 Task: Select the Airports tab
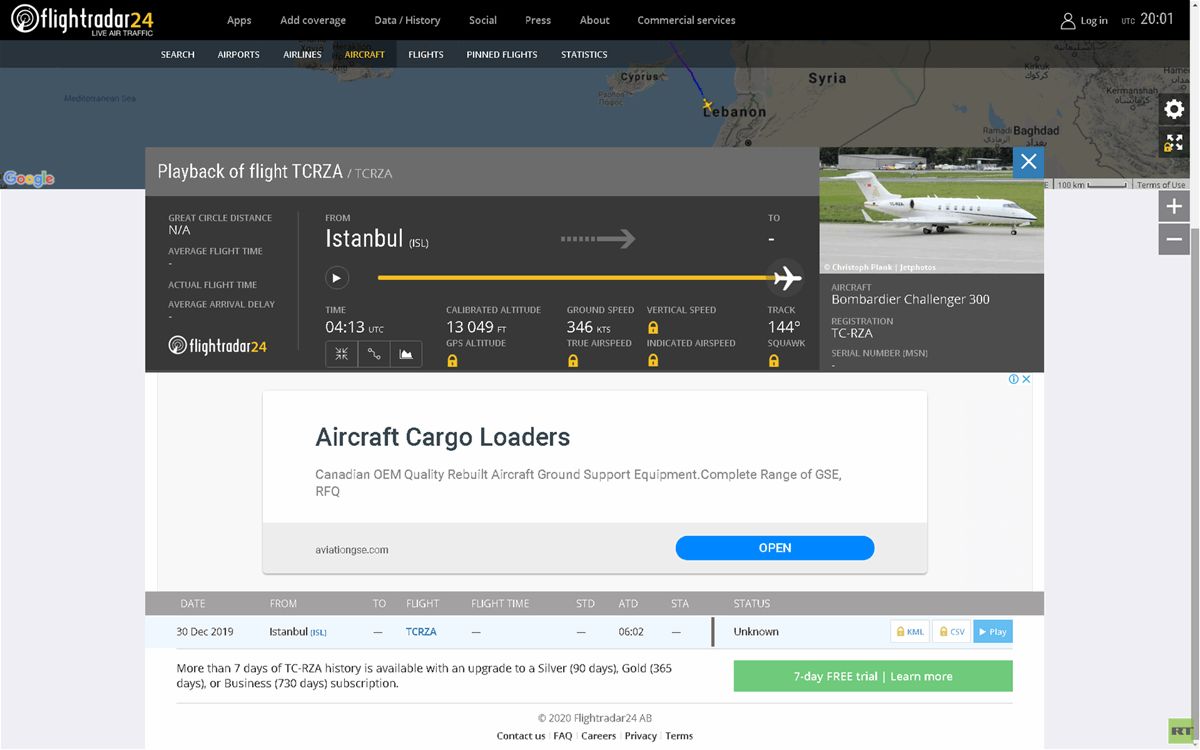pyautogui.click(x=238, y=55)
